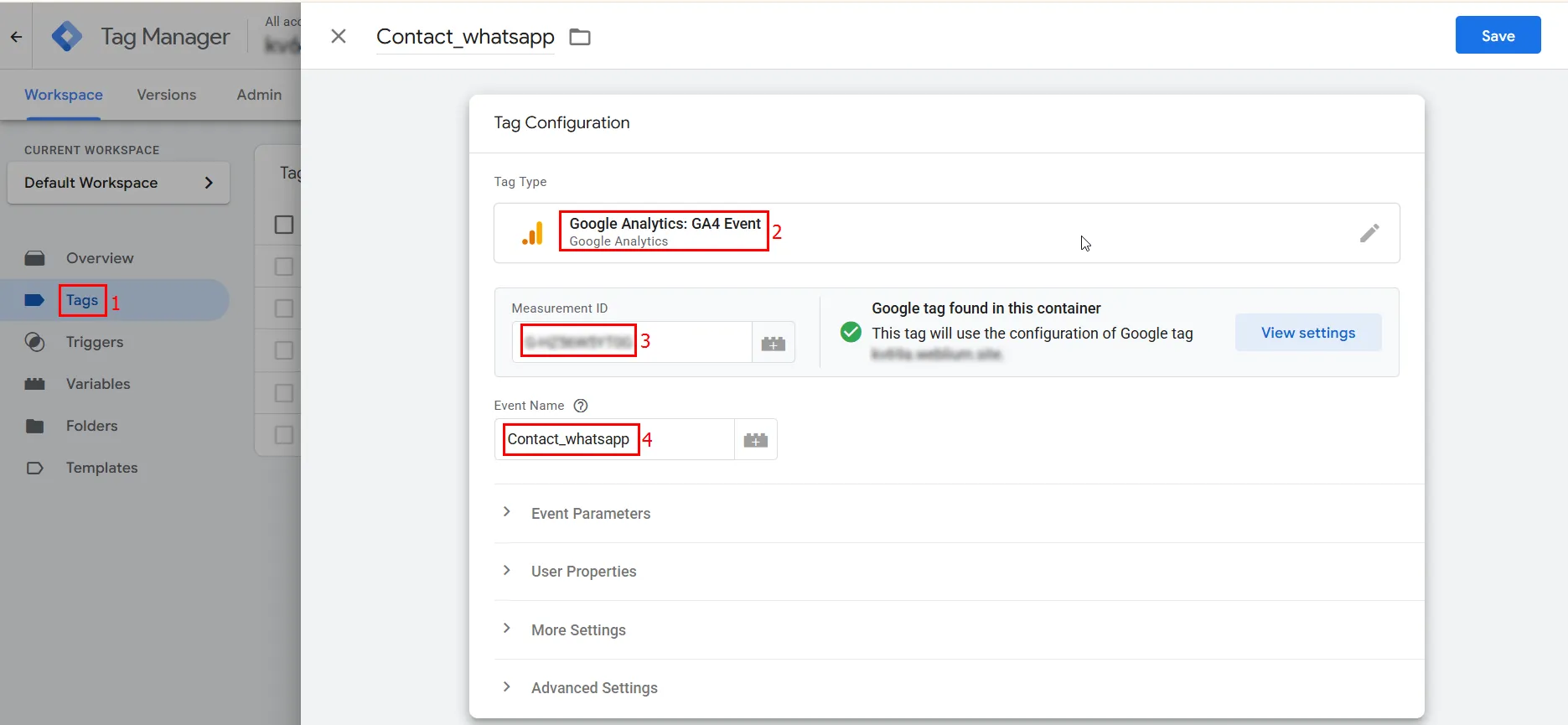Image resolution: width=1568 pixels, height=725 pixels.
Task: Close the Contact_whatsapp tag editor
Action: coord(339,36)
